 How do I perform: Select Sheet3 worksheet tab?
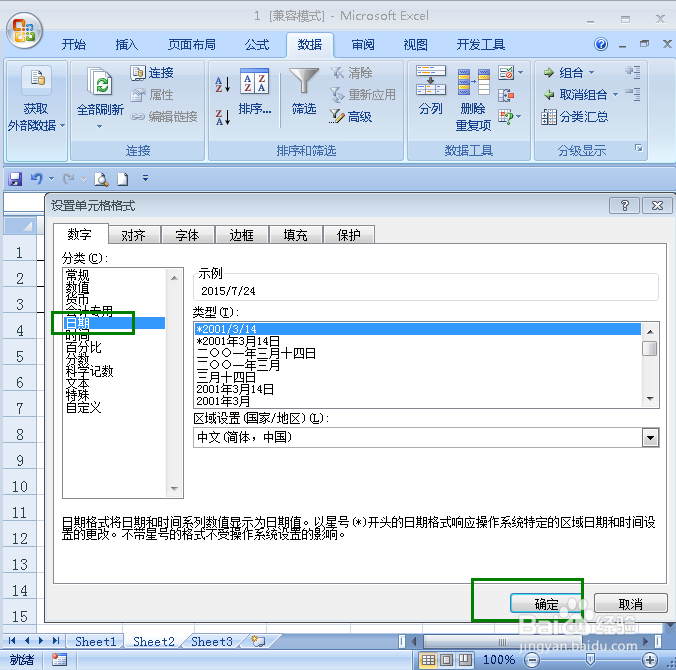pos(212,642)
